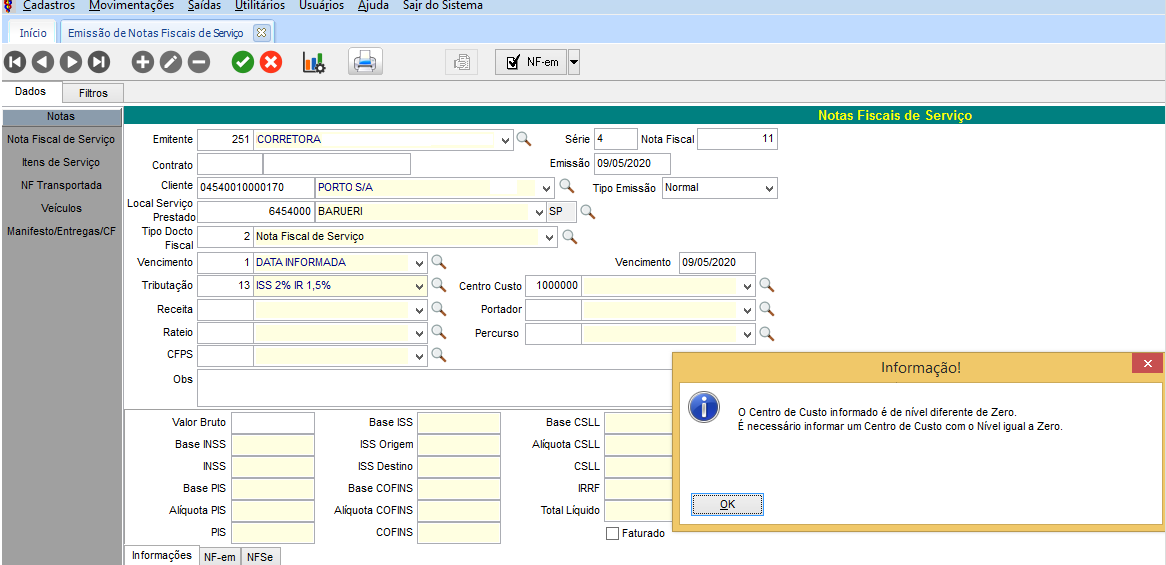Image resolution: width=1166 pixels, height=565 pixels.
Task: Select Itens de Serviço in sidebar
Action: coord(61,162)
